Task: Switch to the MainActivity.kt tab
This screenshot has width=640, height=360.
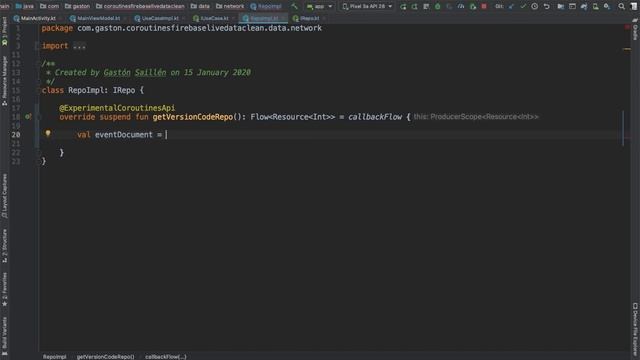Action: click(38, 18)
